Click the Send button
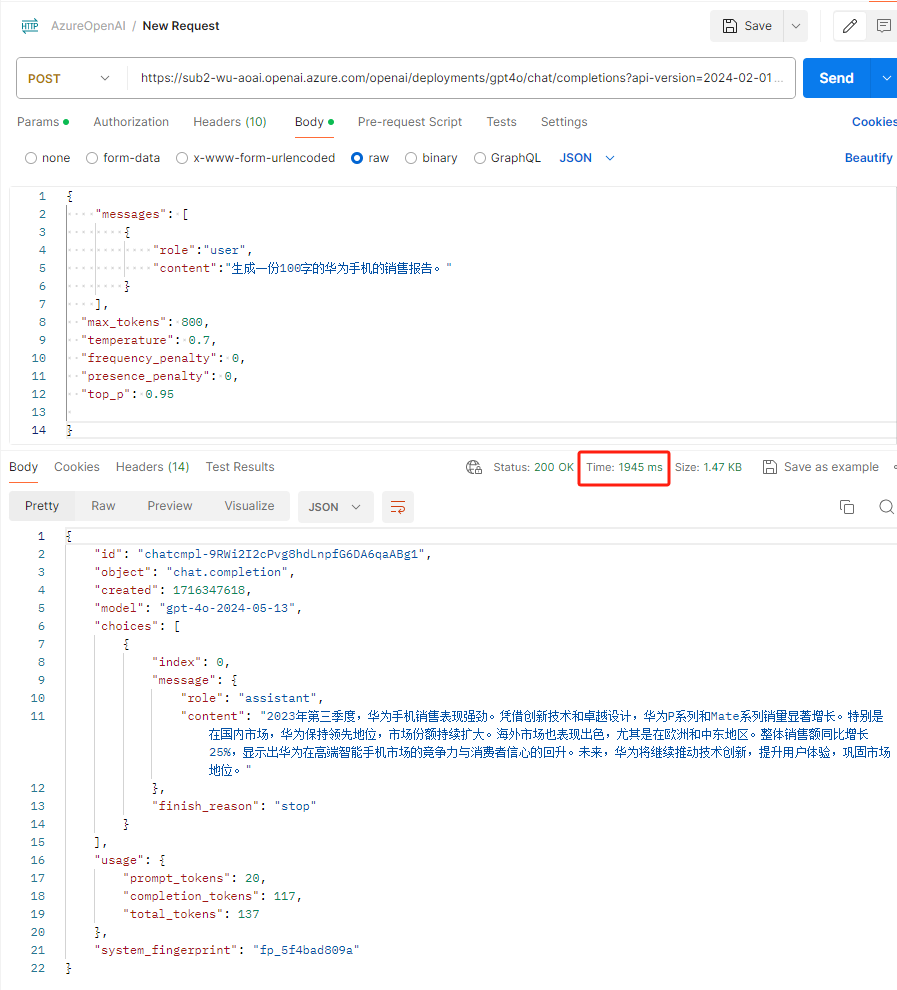 836,78
